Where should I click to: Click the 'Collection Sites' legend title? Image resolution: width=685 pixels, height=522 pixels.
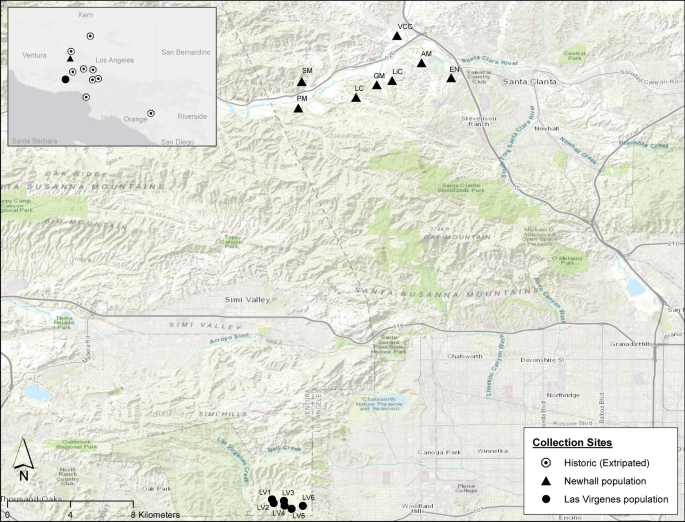pos(572,442)
